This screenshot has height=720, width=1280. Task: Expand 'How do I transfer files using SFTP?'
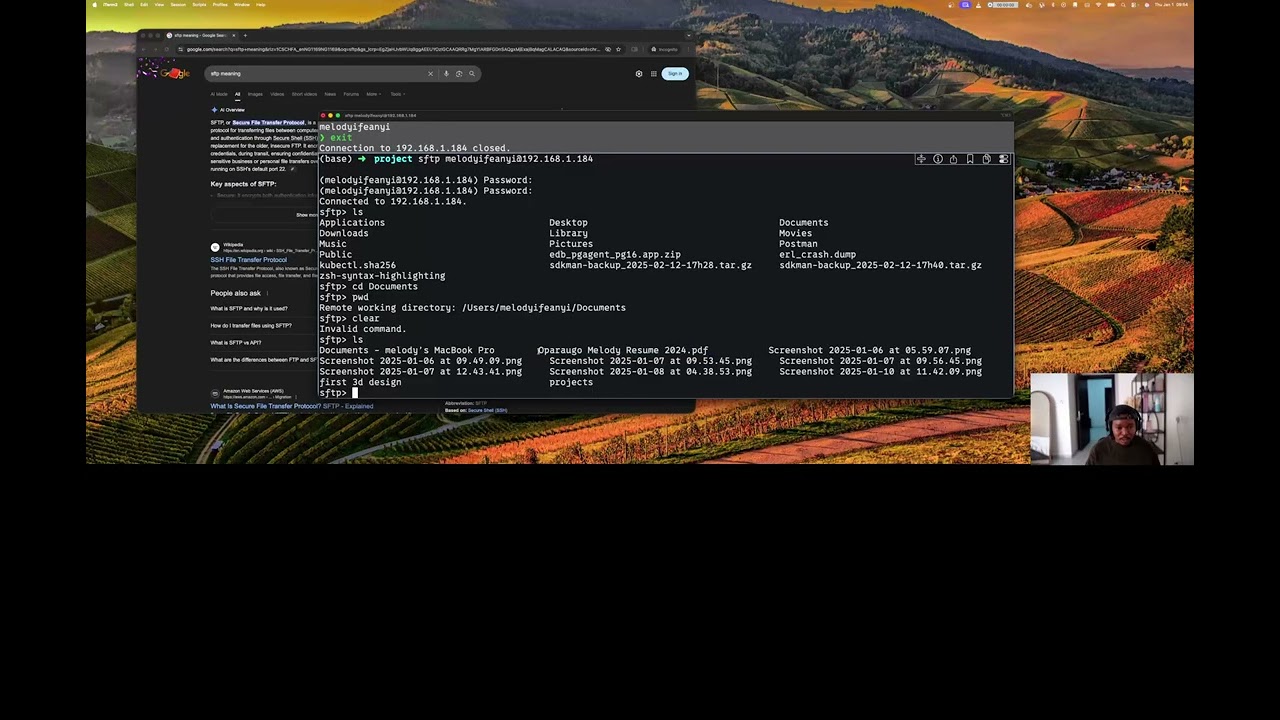coord(251,326)
